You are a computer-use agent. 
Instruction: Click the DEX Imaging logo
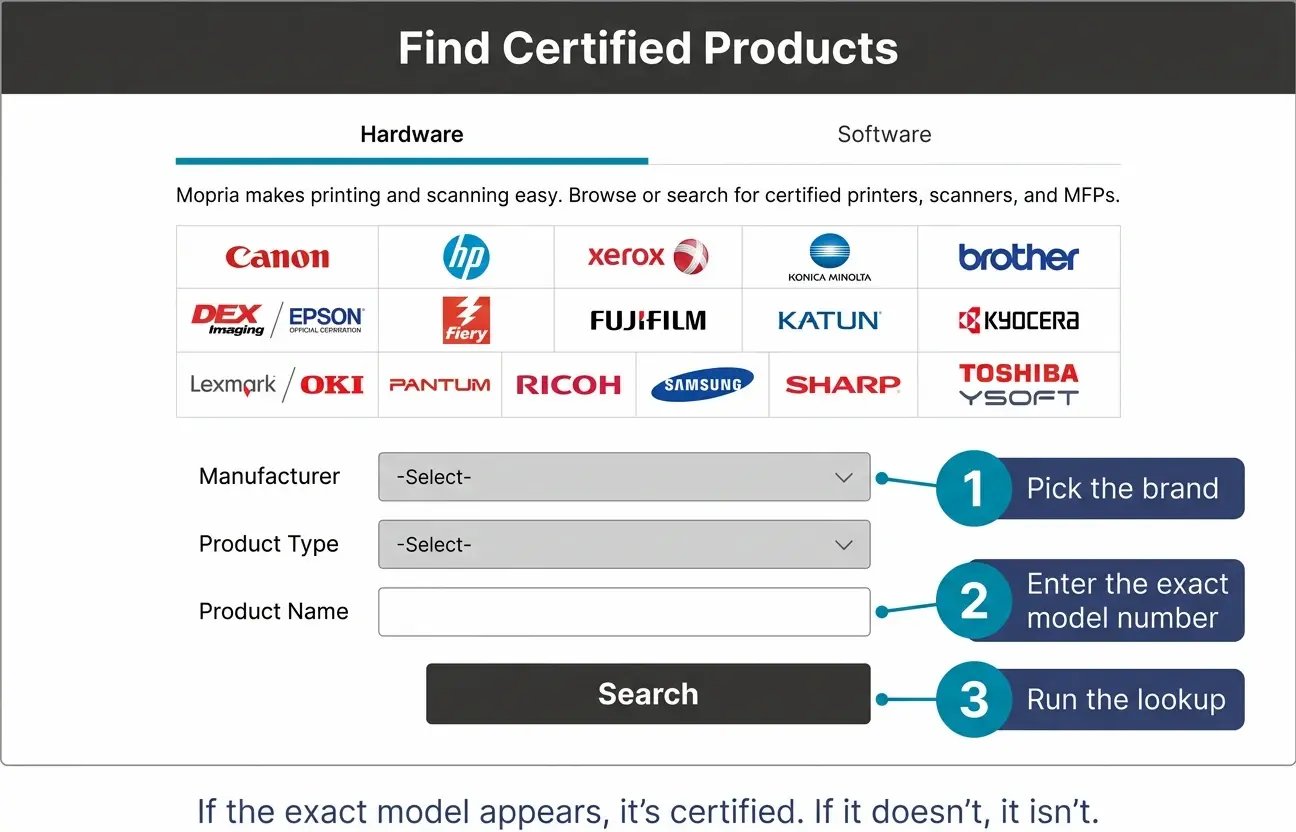click(228, 320)
